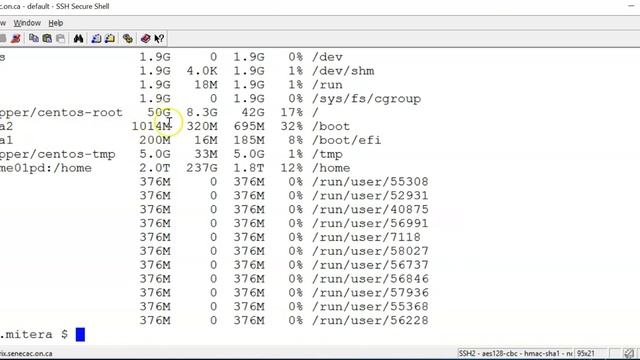Image resolution: width=640 pixels, height=360 pixels.
Task: Open a New Terminal Window icon
Action: (96, 38)
